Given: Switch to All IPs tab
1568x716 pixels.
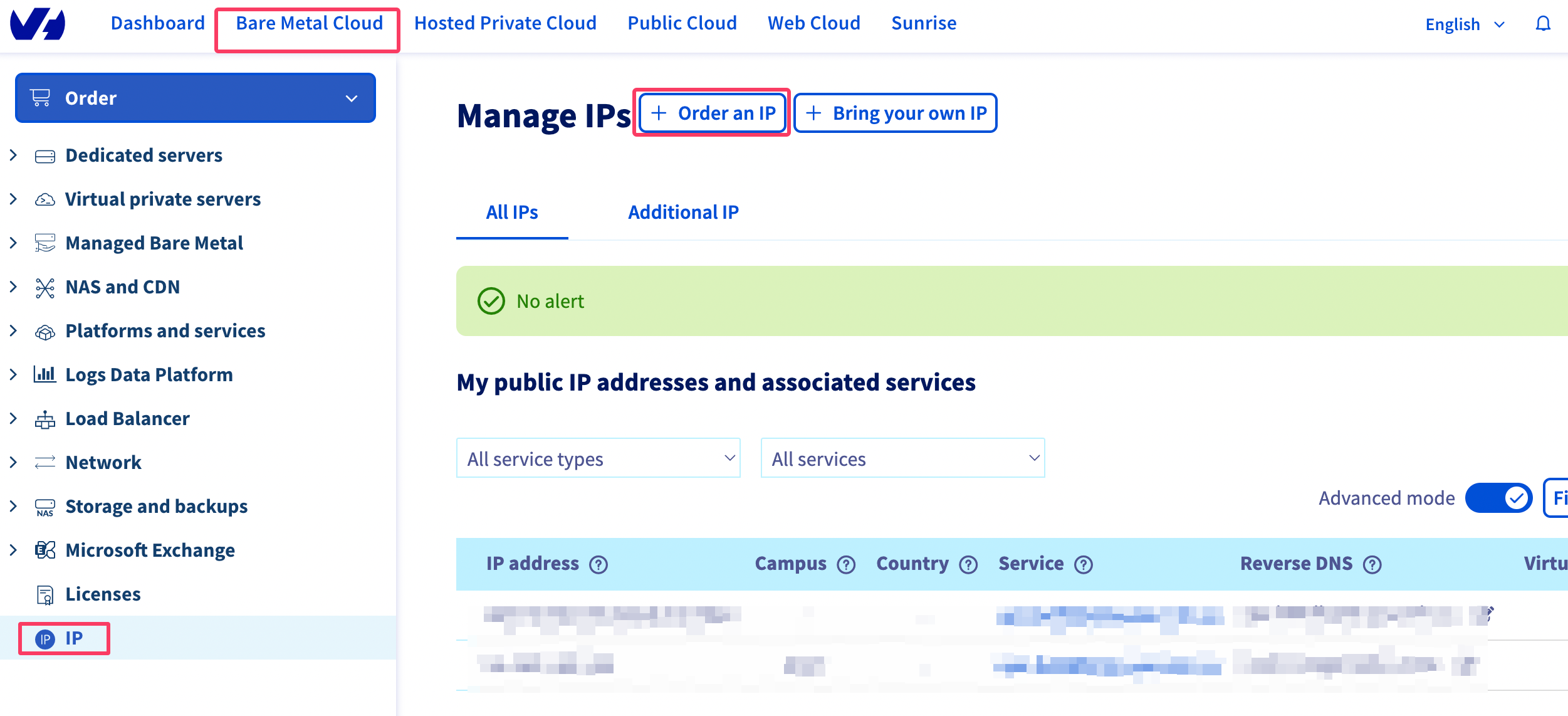Looking at the screenshot, I should click(512, 213).
